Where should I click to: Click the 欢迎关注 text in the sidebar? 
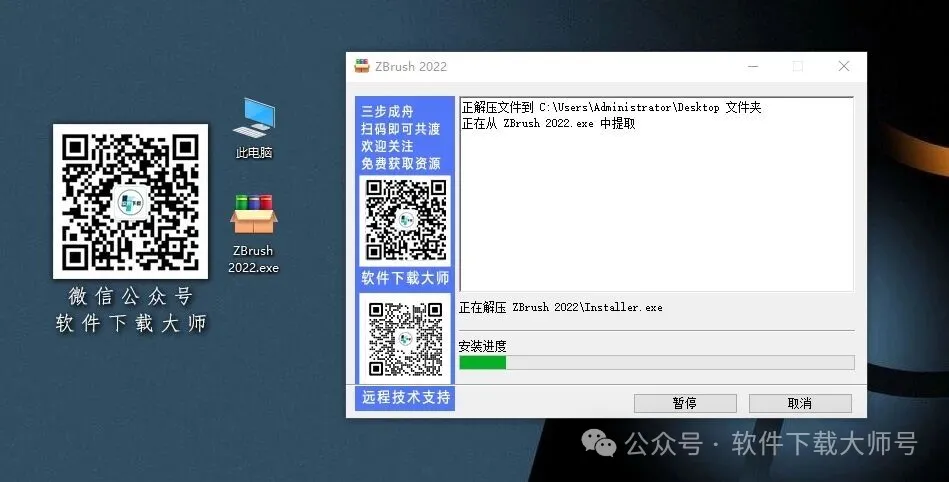tap(387, 147)
